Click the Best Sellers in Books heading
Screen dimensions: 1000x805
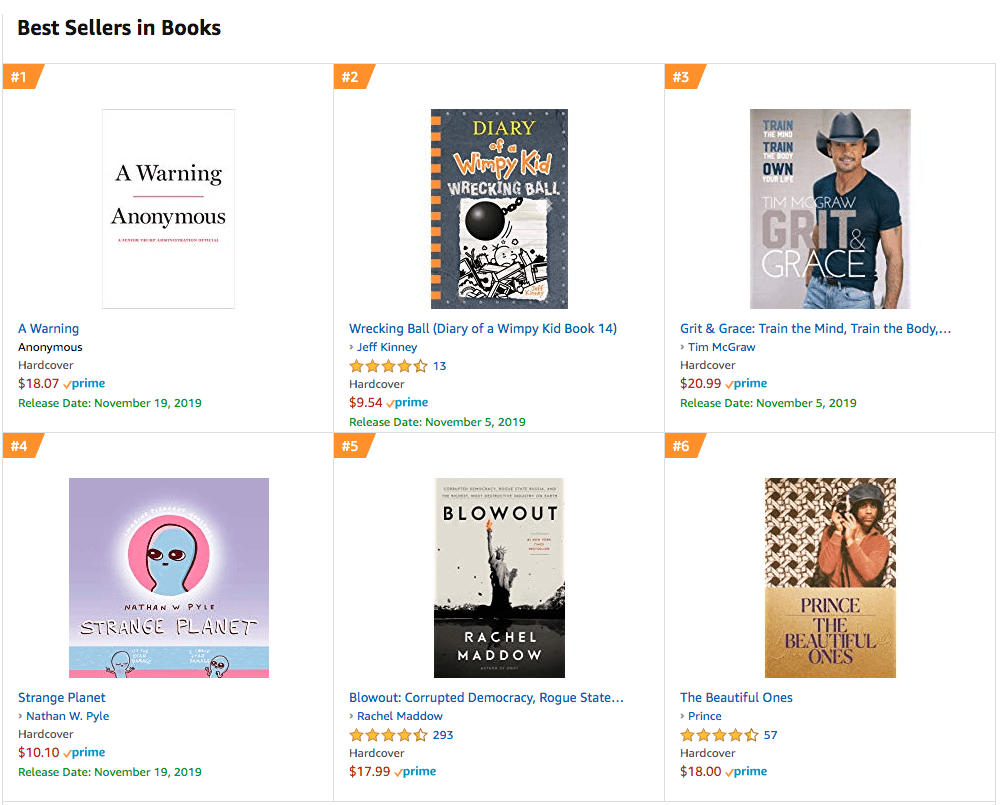click(x=118, y=28)
